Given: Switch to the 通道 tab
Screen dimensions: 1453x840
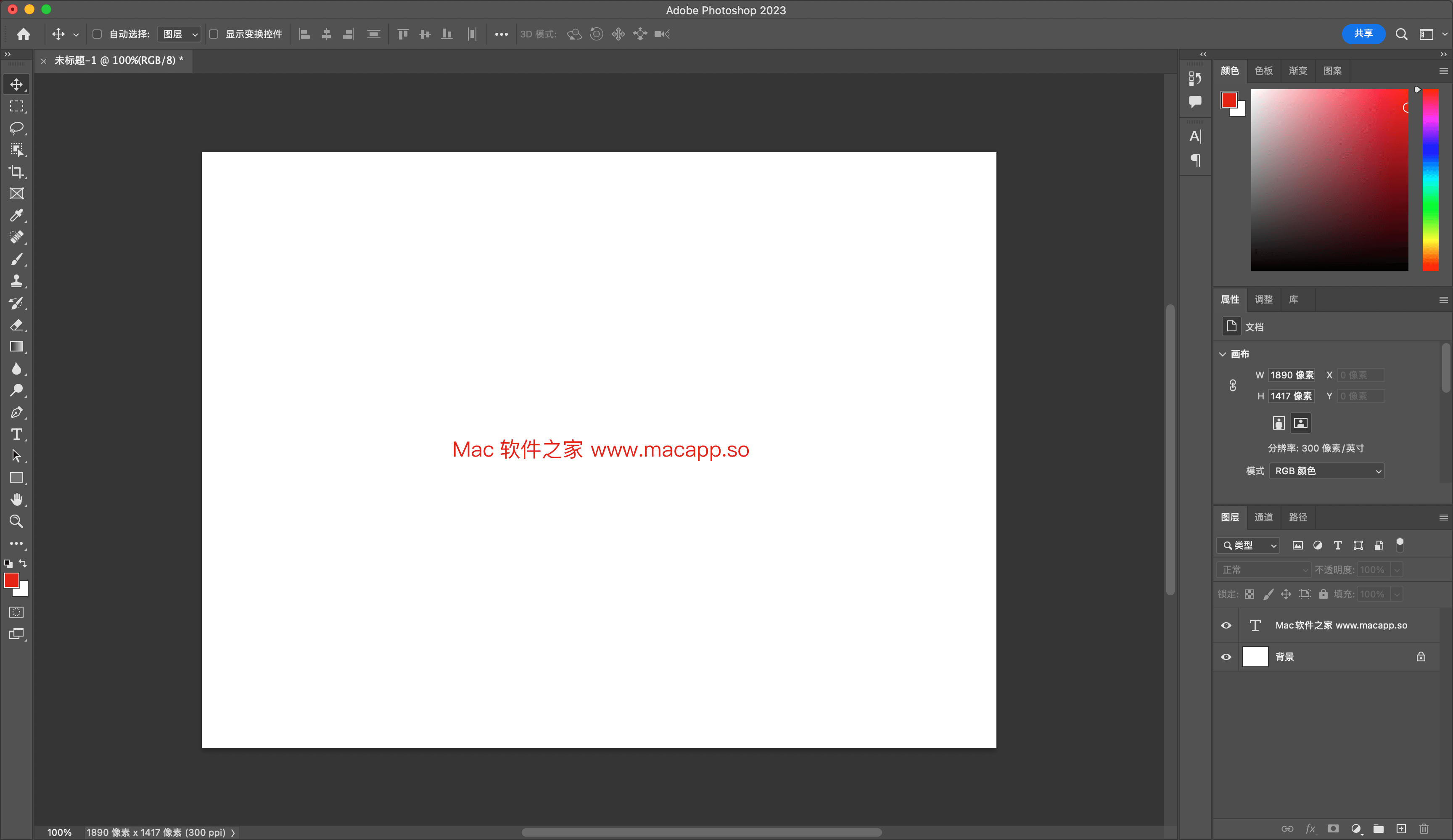Looking at the screenshot, I should 1263,517.
